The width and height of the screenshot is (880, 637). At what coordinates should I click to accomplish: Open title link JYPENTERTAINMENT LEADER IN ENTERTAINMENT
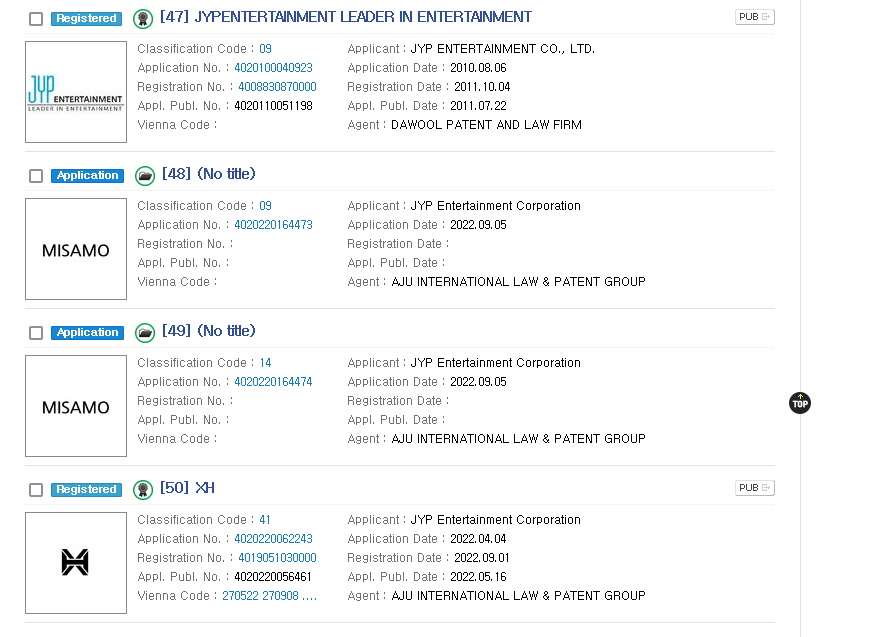click(346, 17)
